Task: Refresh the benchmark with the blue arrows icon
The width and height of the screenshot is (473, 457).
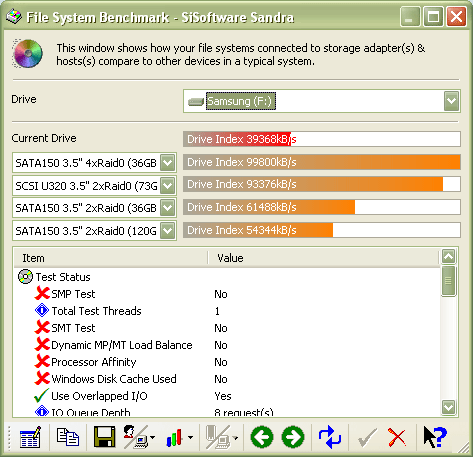Action: point(330,437)
